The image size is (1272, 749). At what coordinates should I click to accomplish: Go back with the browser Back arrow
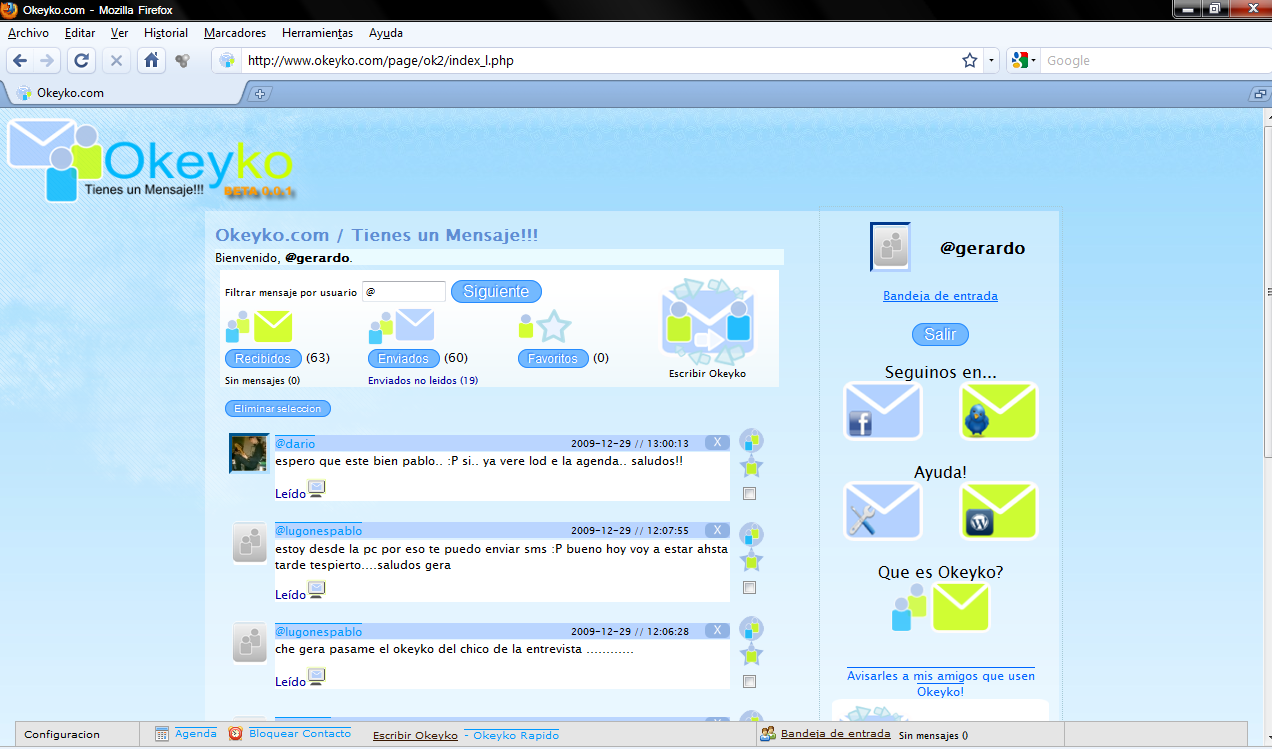[20, 61]
